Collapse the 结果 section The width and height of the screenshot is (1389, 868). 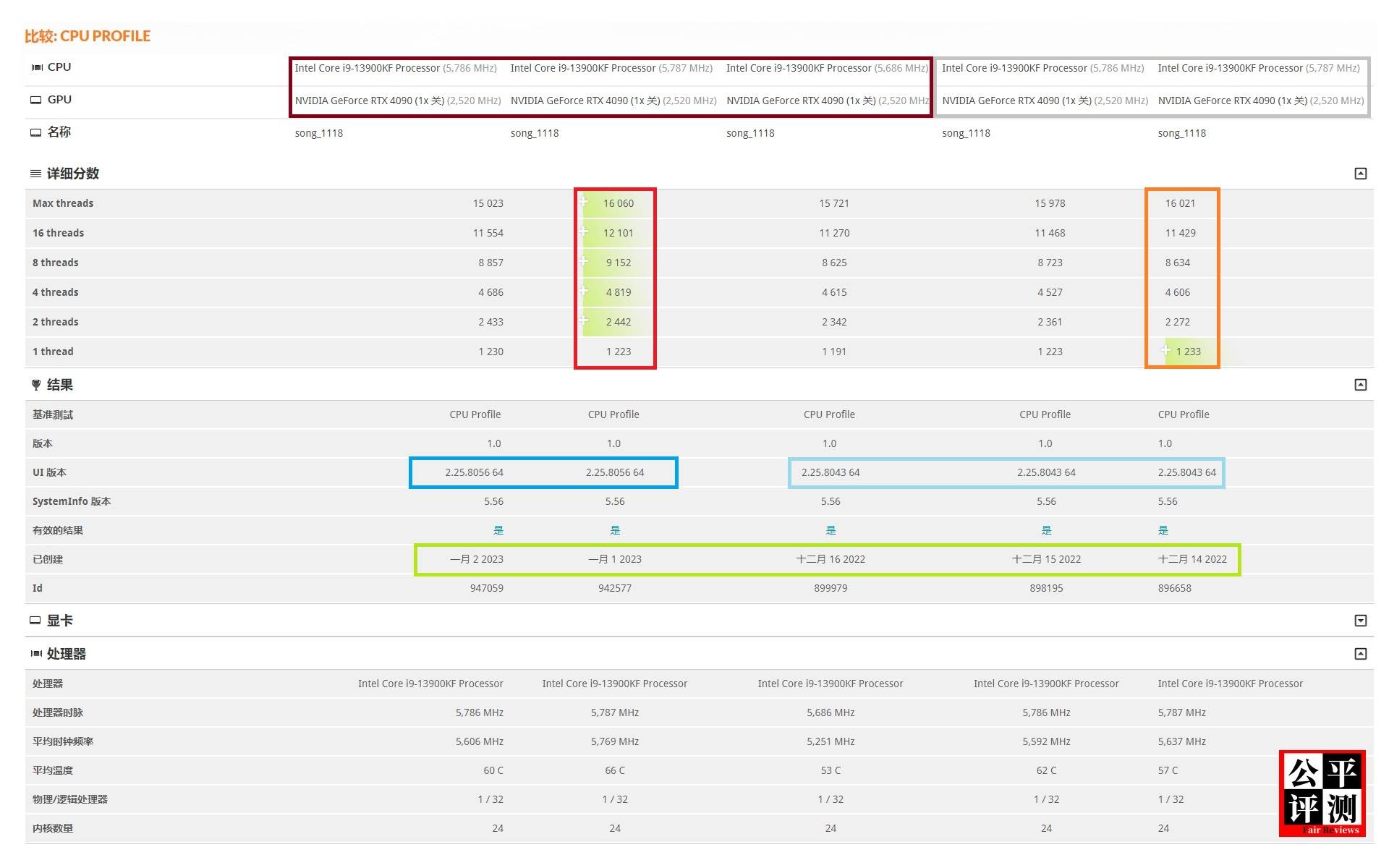coord(1360,385)
